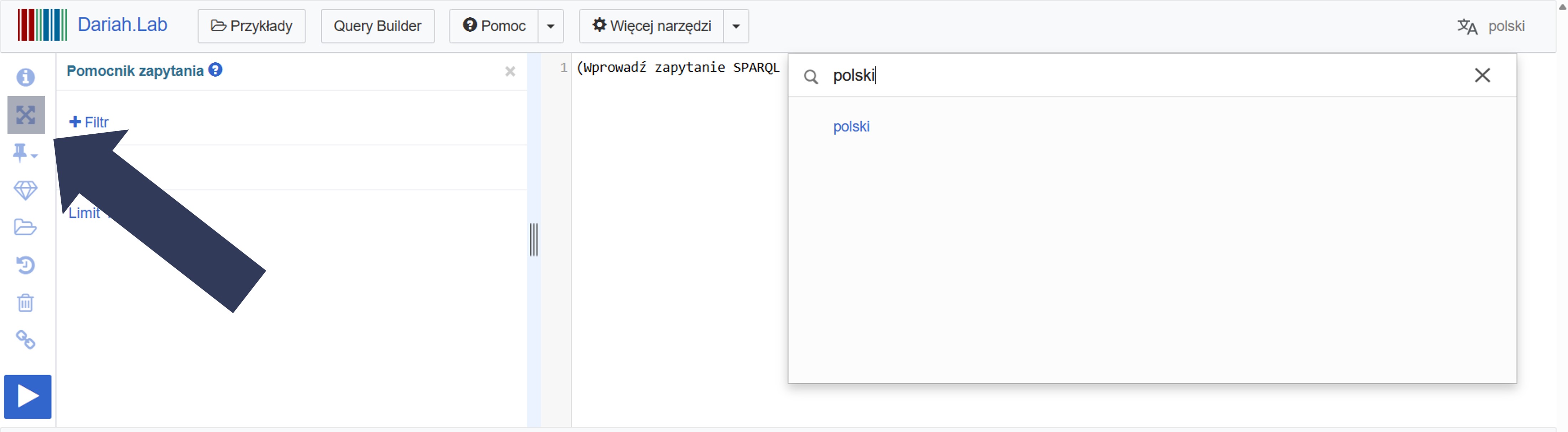Click the panel resize splitter handle

click(534, 240)
